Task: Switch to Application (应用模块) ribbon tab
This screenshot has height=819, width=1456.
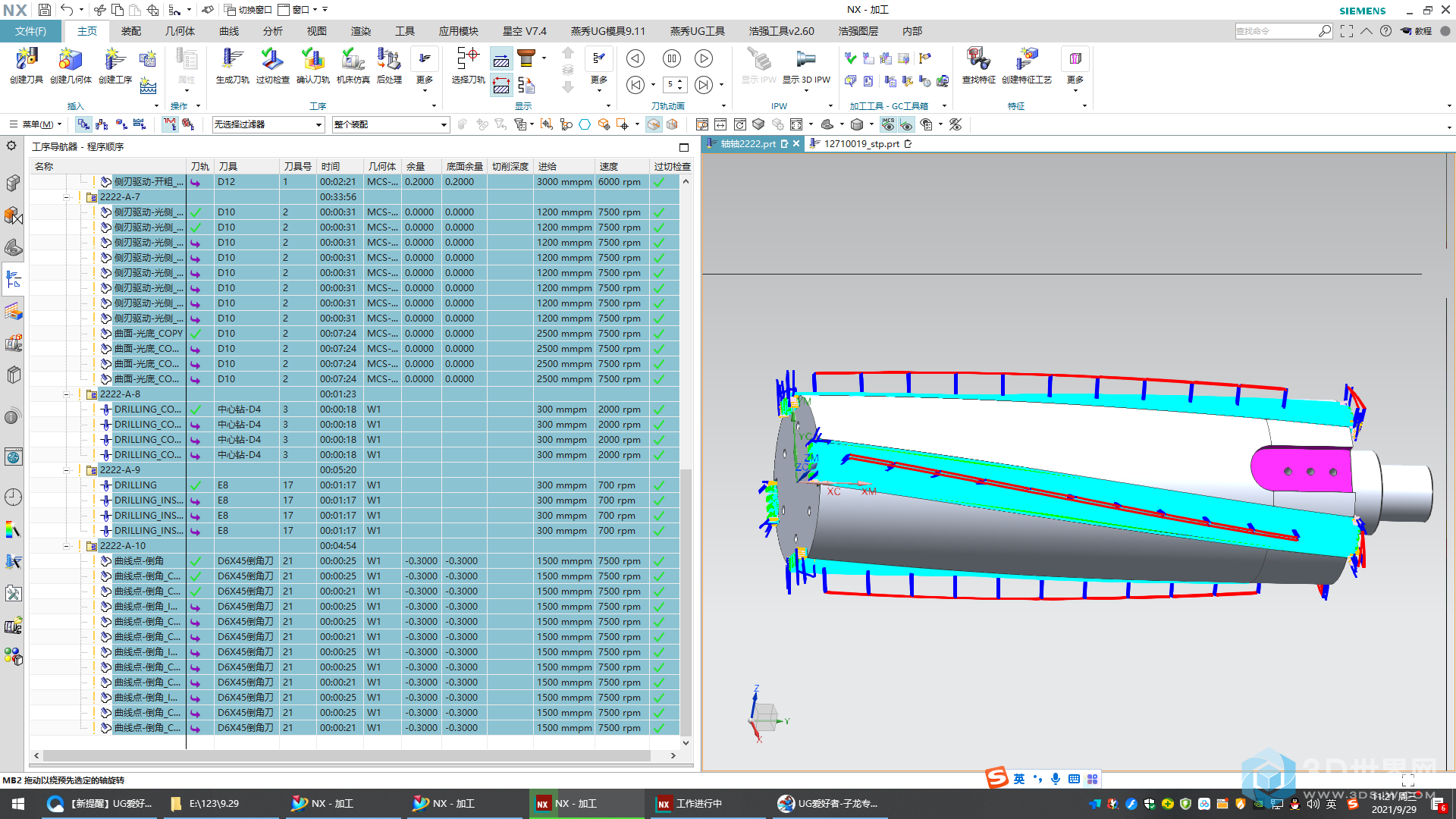Action: [459, 31]
